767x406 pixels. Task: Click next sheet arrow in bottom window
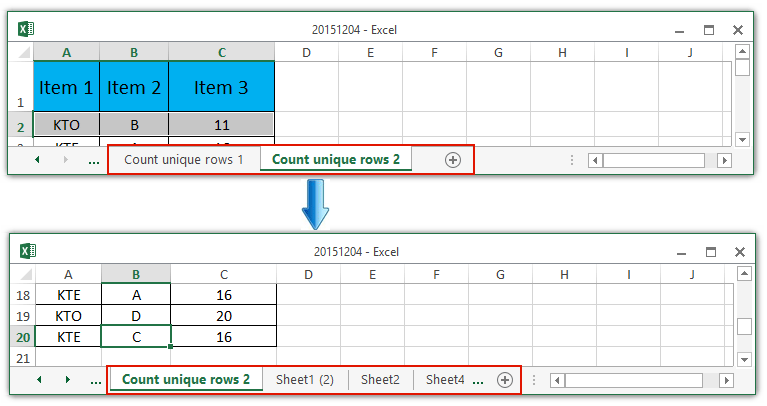(67, 380)
